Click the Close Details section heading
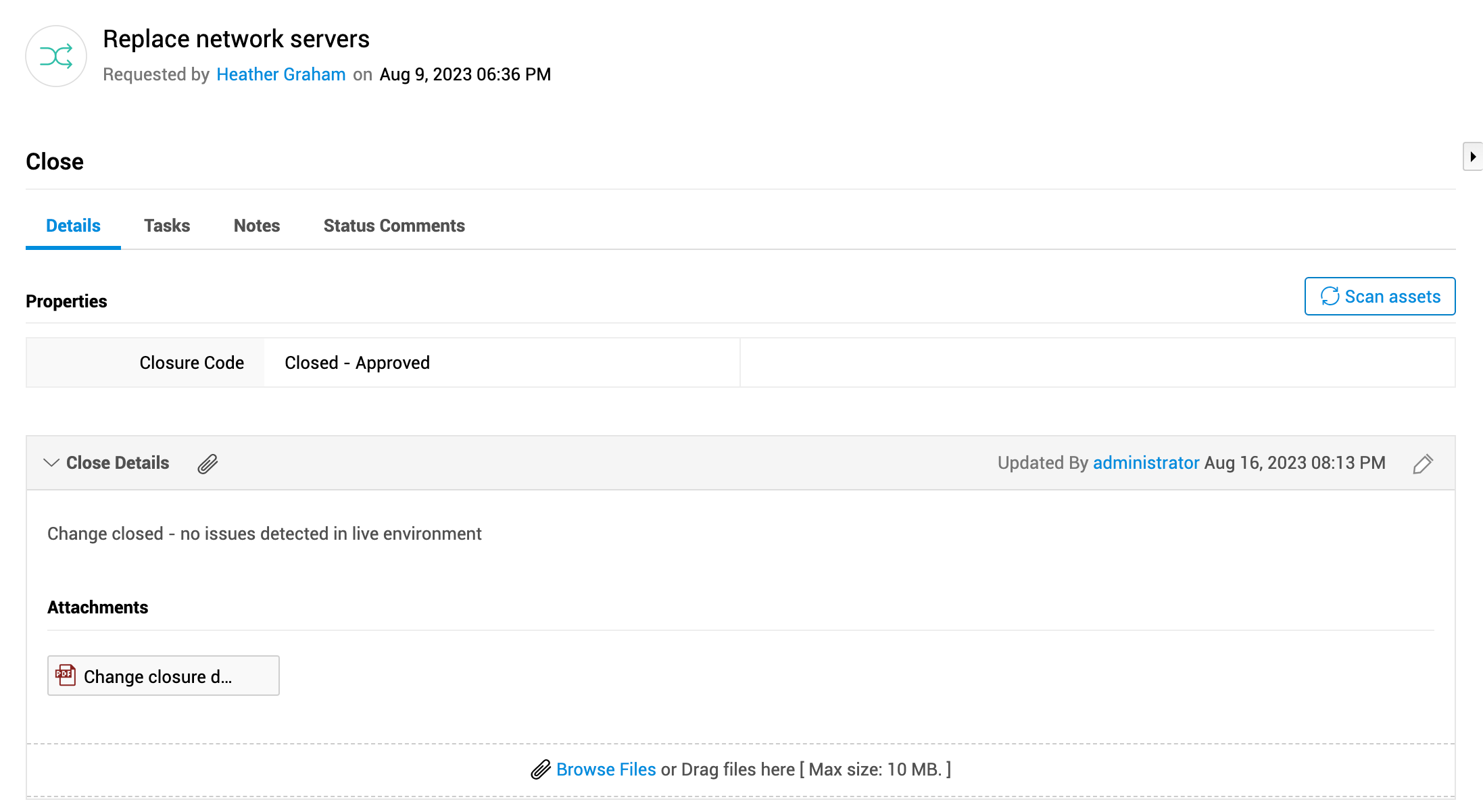The height and width of the screenshot is (812, 1483). [x=118, y=463]
